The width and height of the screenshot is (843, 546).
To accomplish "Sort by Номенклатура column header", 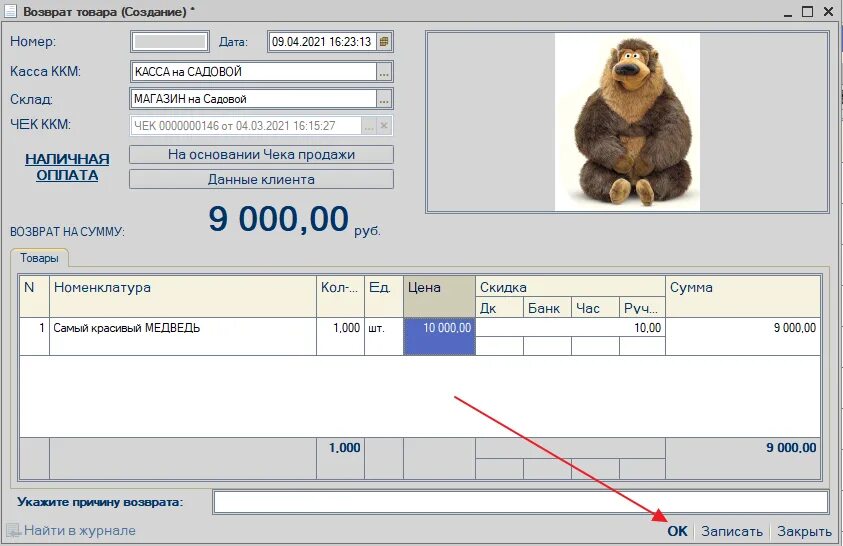I will click(x=183, y=296).
